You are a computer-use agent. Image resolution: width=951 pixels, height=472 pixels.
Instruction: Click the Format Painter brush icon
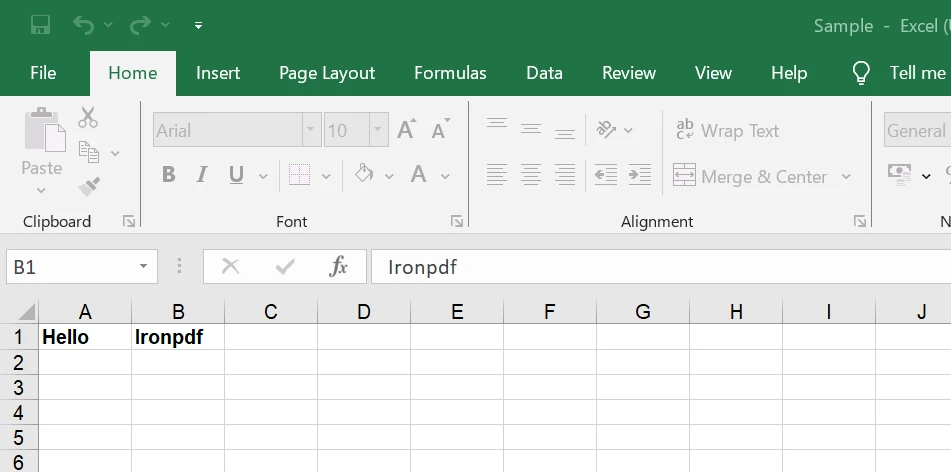click(x=89, y=186)
